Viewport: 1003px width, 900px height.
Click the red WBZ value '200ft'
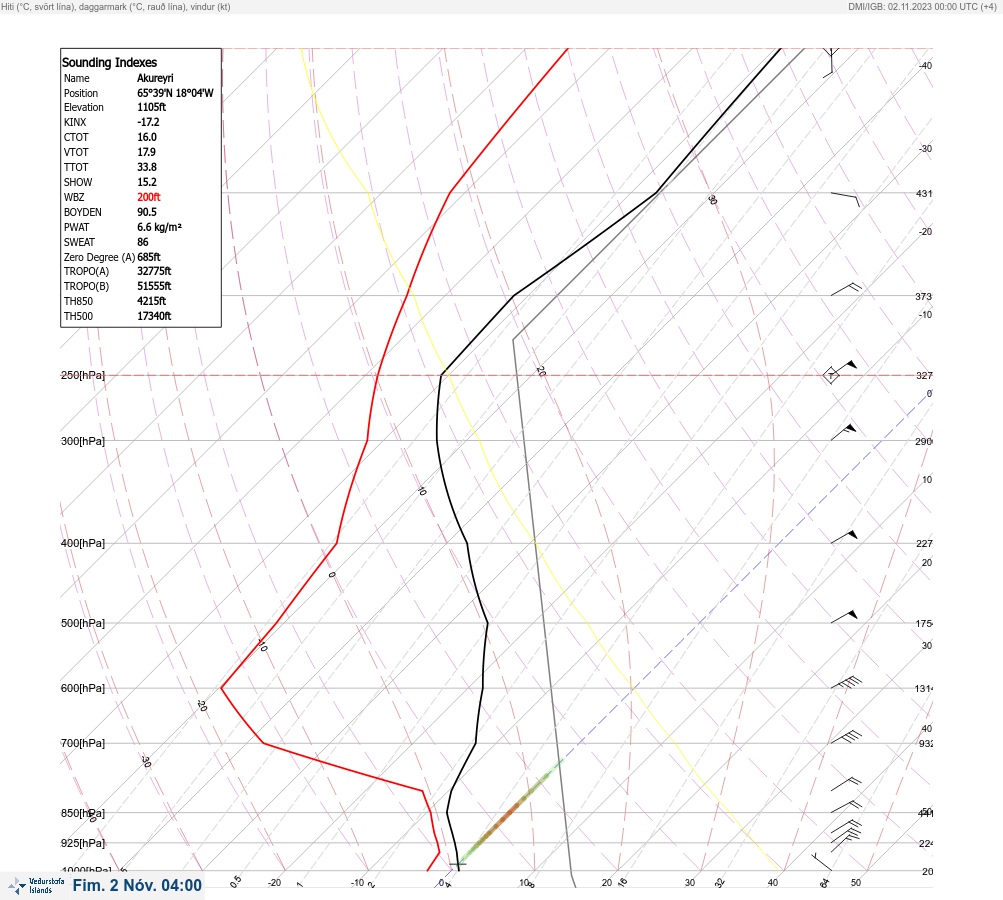(148, 197)
